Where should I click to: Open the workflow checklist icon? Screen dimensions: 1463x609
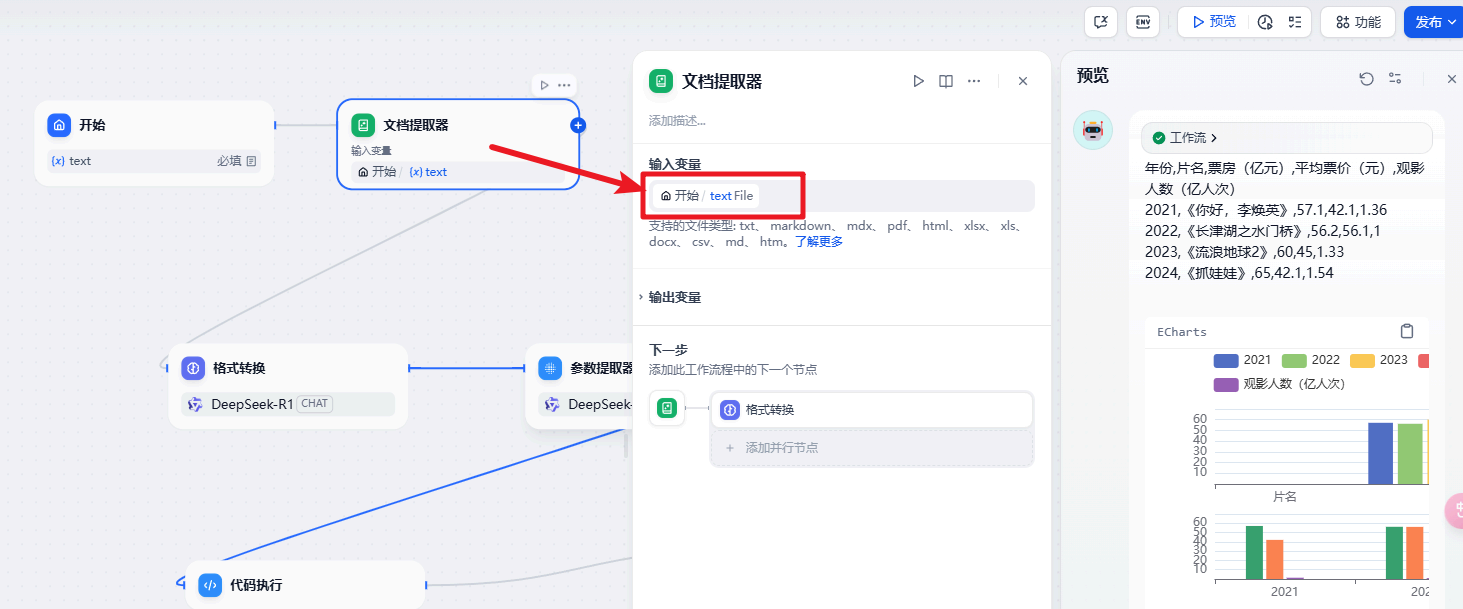click(1295, 22)
